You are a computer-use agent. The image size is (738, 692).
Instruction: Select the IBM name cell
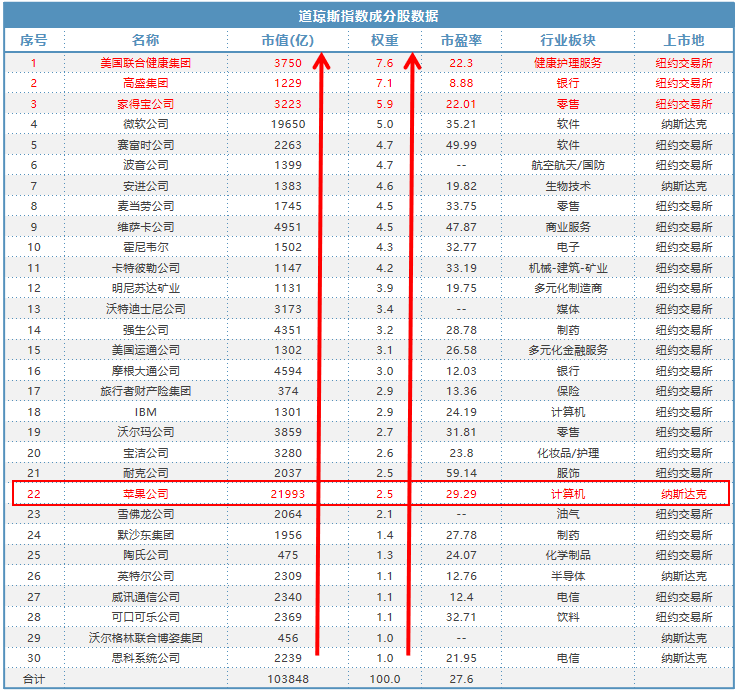pyautogui.click(x=145, y=412)
